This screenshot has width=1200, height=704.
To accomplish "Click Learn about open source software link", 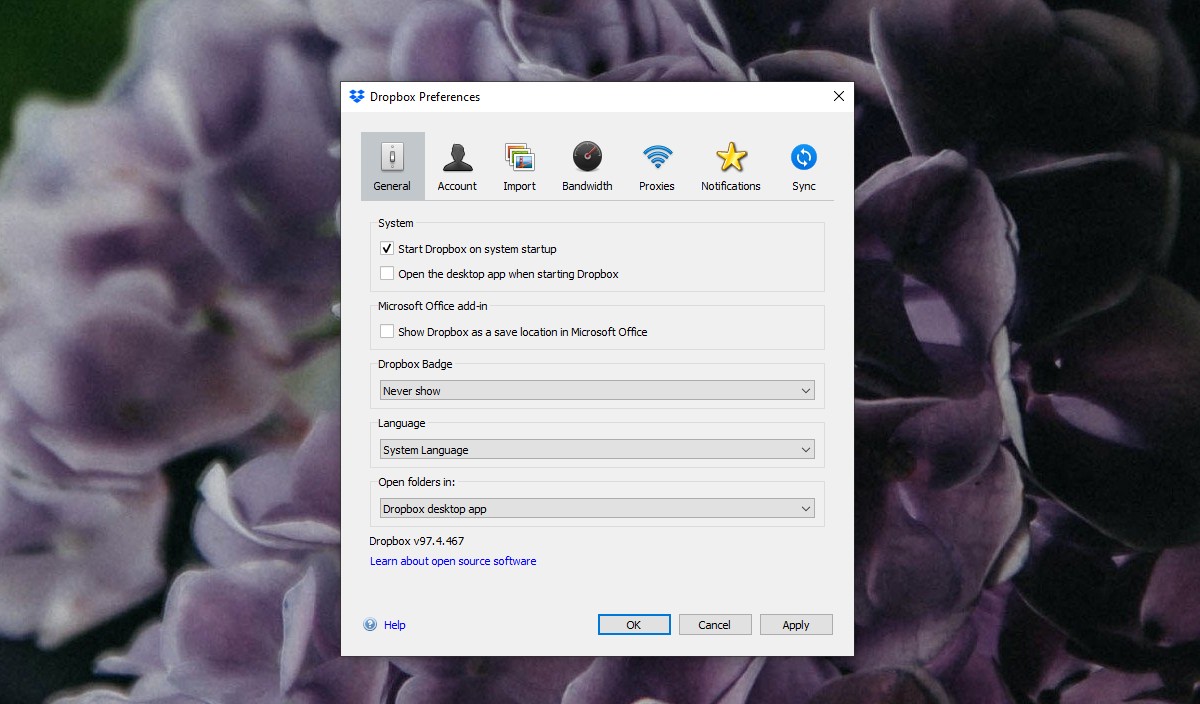I will (453, 561).
